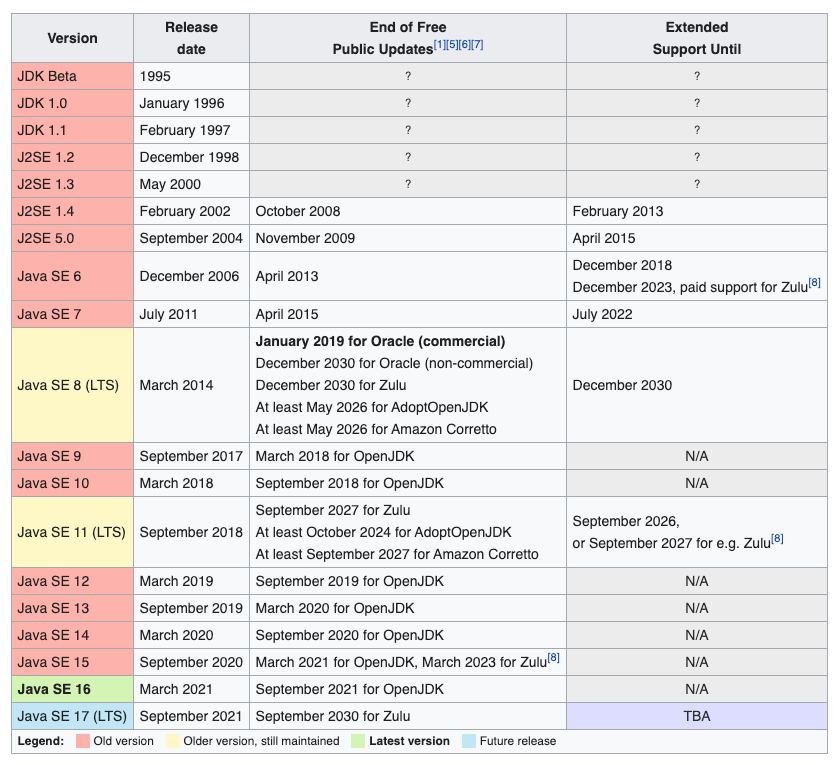Select the Java SE 6 version cell

[73, 276]
